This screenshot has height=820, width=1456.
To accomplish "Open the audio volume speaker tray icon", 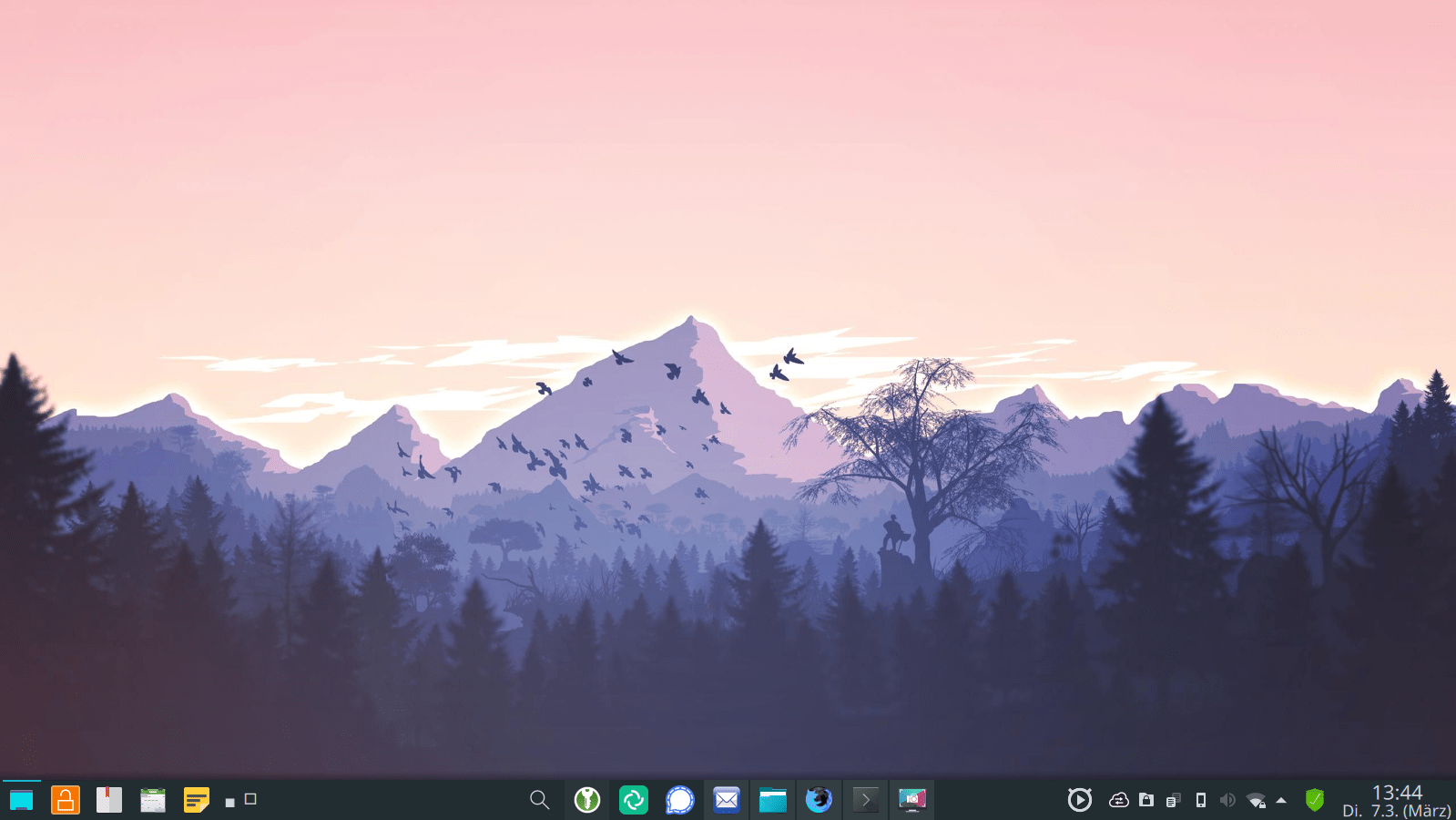I will tap(1227, 800).
